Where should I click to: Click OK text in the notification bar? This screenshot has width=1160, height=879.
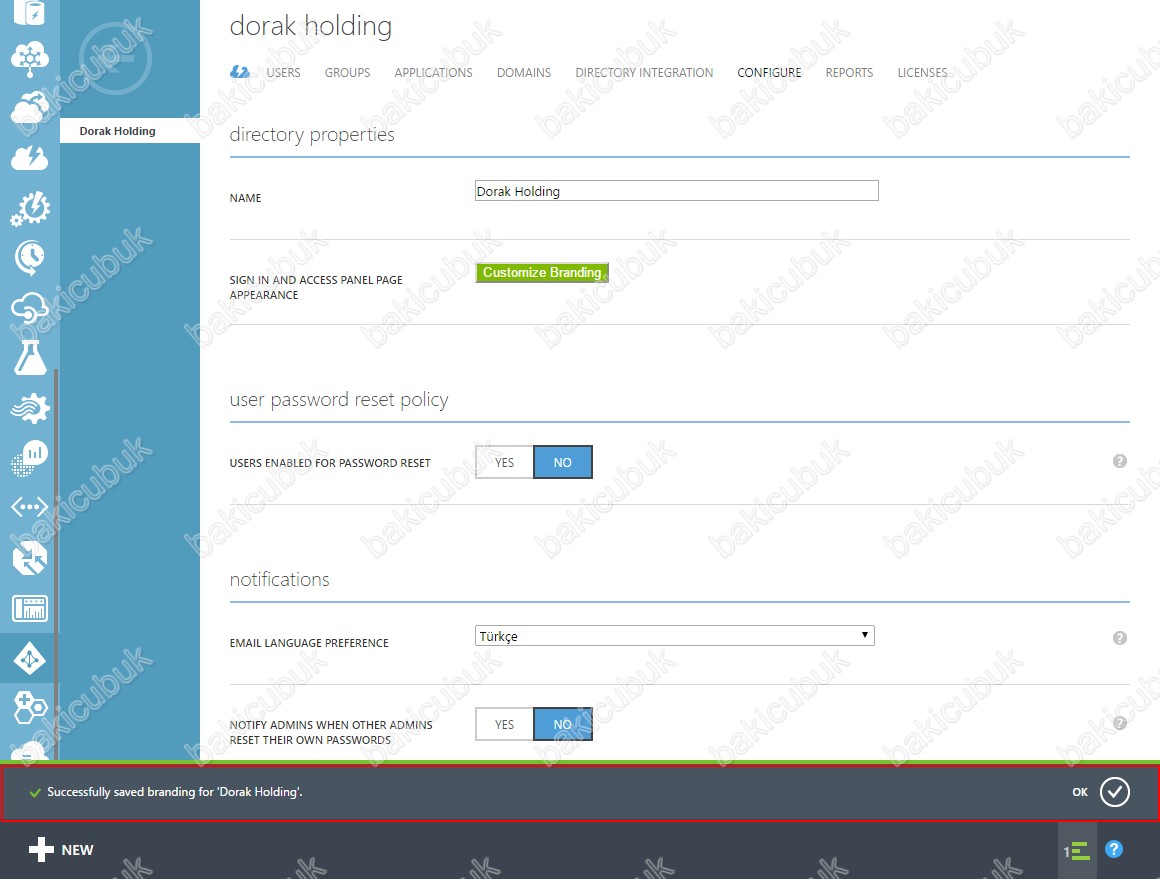coord(1080,792)
